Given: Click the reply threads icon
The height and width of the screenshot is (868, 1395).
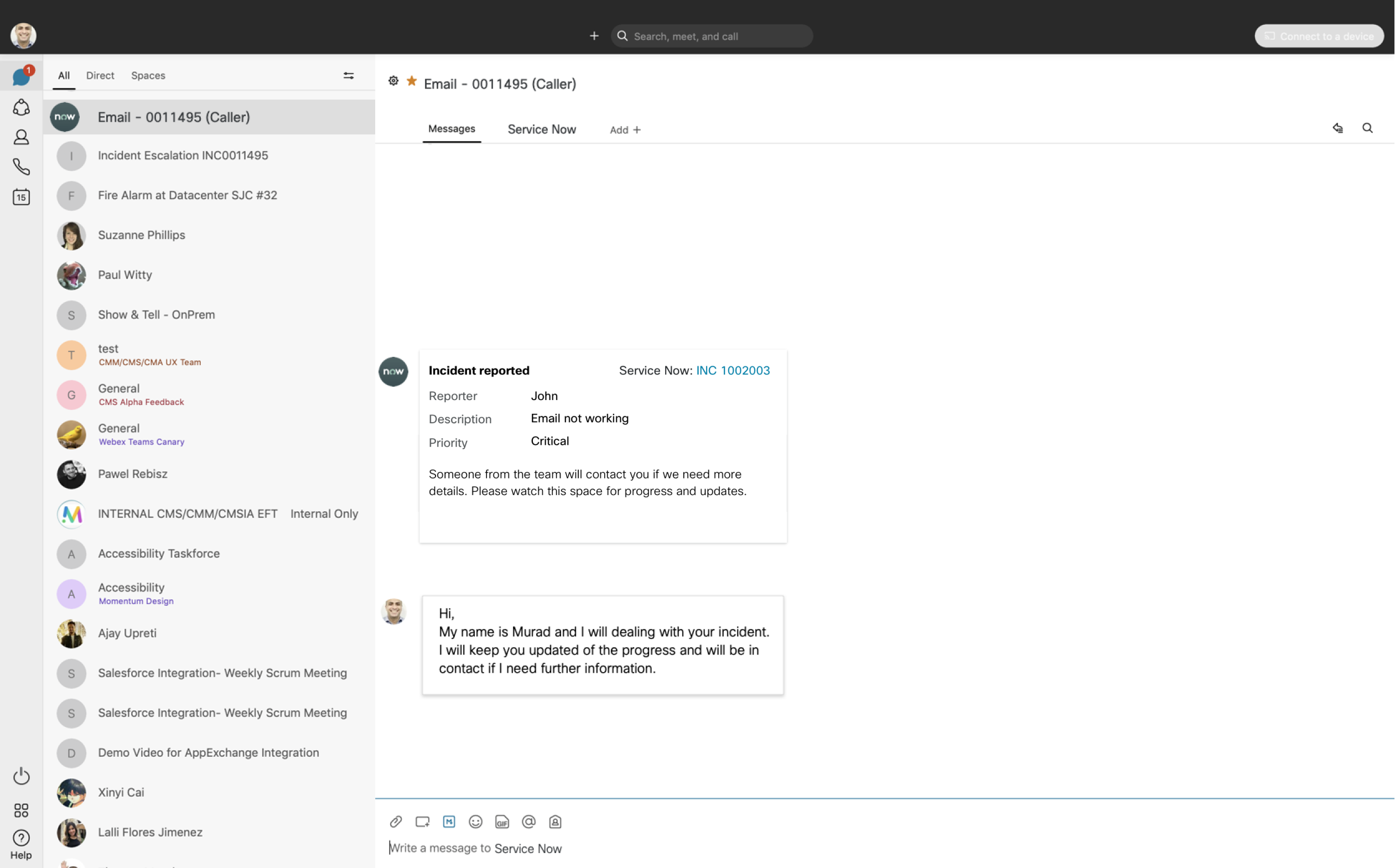Looking at the screenshot, I should click(1338, 128).
